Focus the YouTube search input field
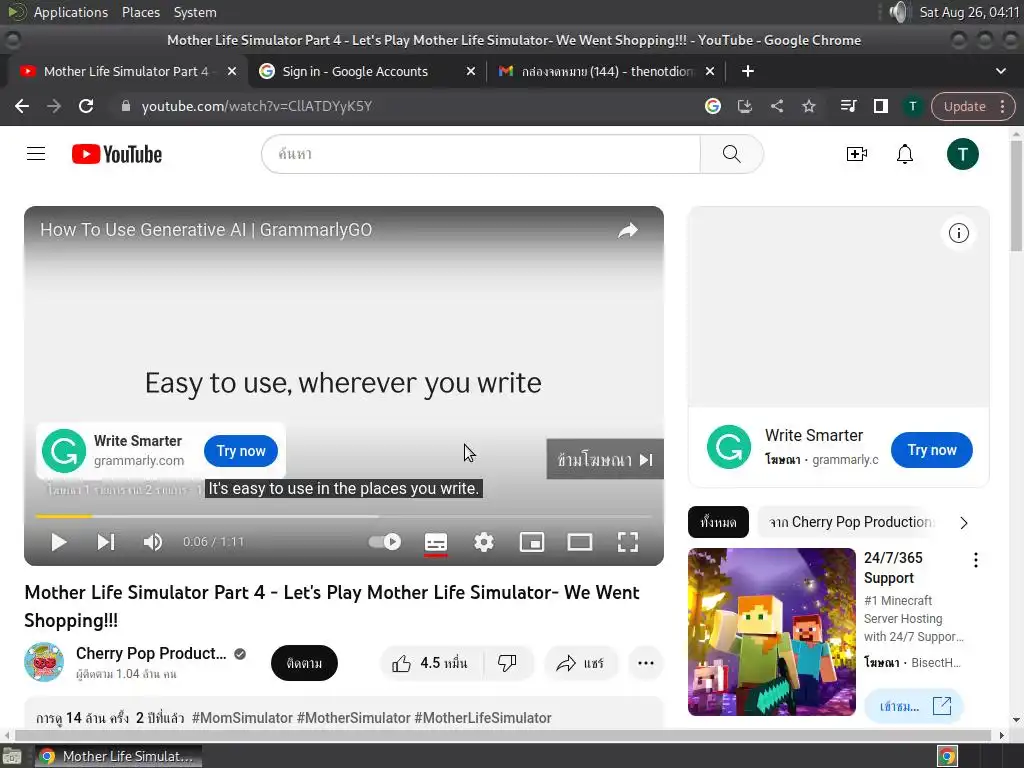 (x=481, y=154)
